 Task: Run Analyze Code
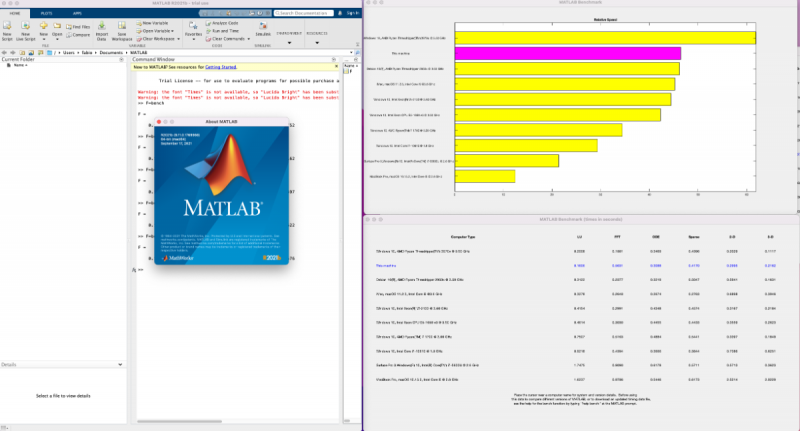tap(222, 23)
